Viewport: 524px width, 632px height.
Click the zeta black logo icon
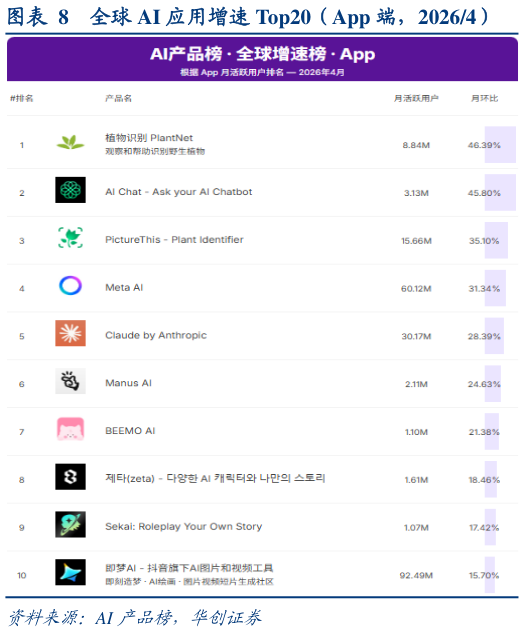[x=71, y=477]
